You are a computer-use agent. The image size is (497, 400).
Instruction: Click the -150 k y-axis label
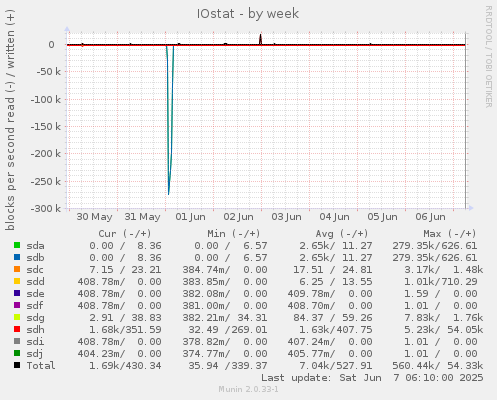(46, 127)
